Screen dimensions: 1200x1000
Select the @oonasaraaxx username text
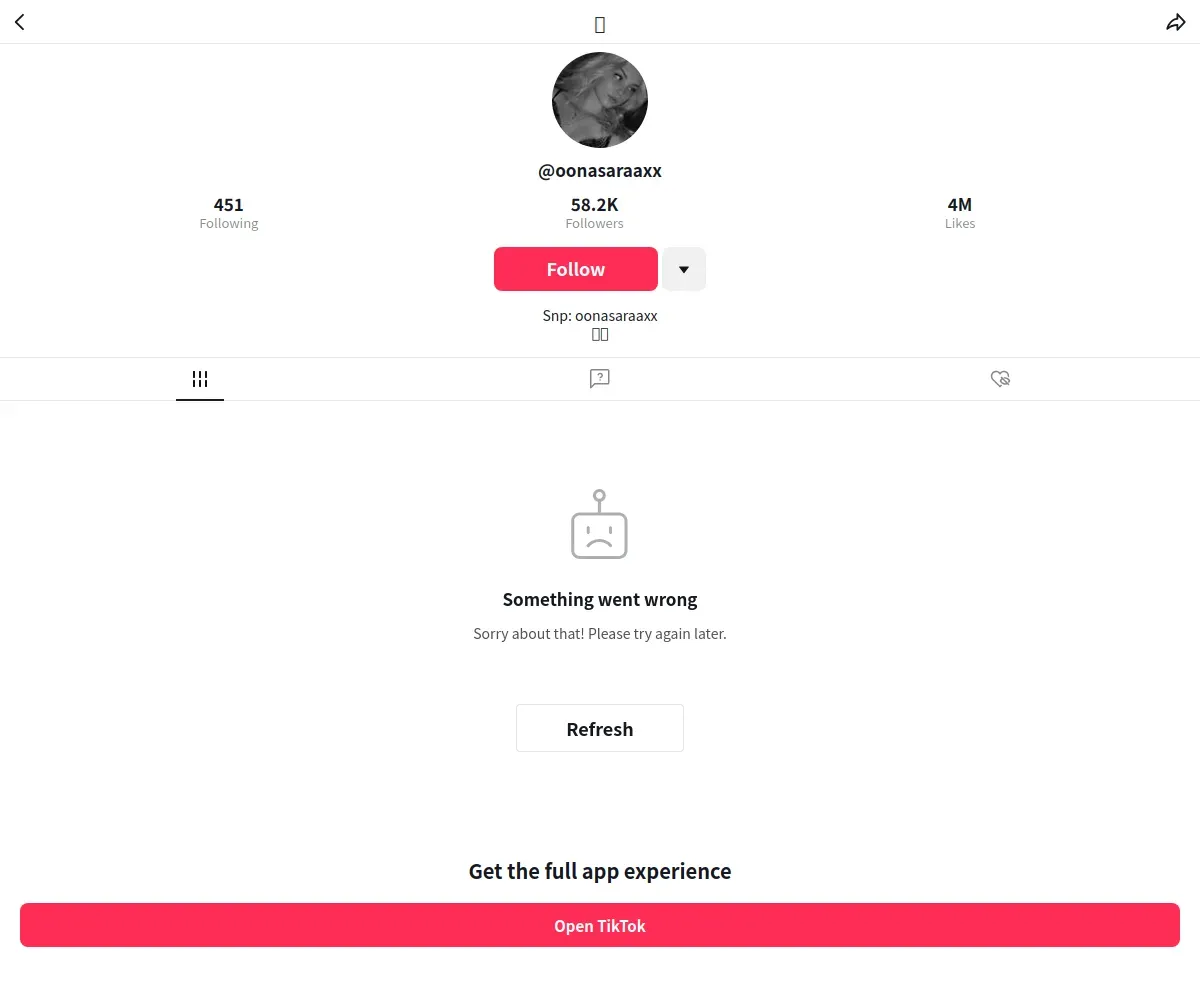point(600,171)
